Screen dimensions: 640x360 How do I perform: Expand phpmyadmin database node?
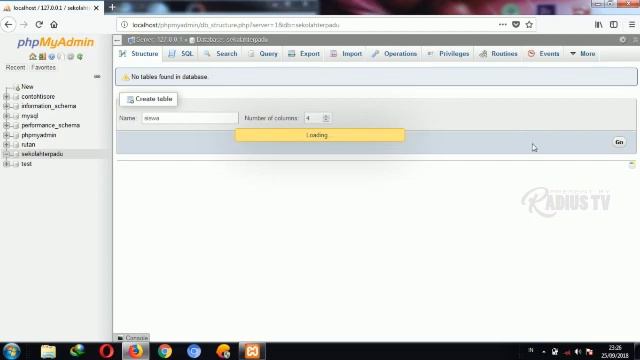click(6, 135)
